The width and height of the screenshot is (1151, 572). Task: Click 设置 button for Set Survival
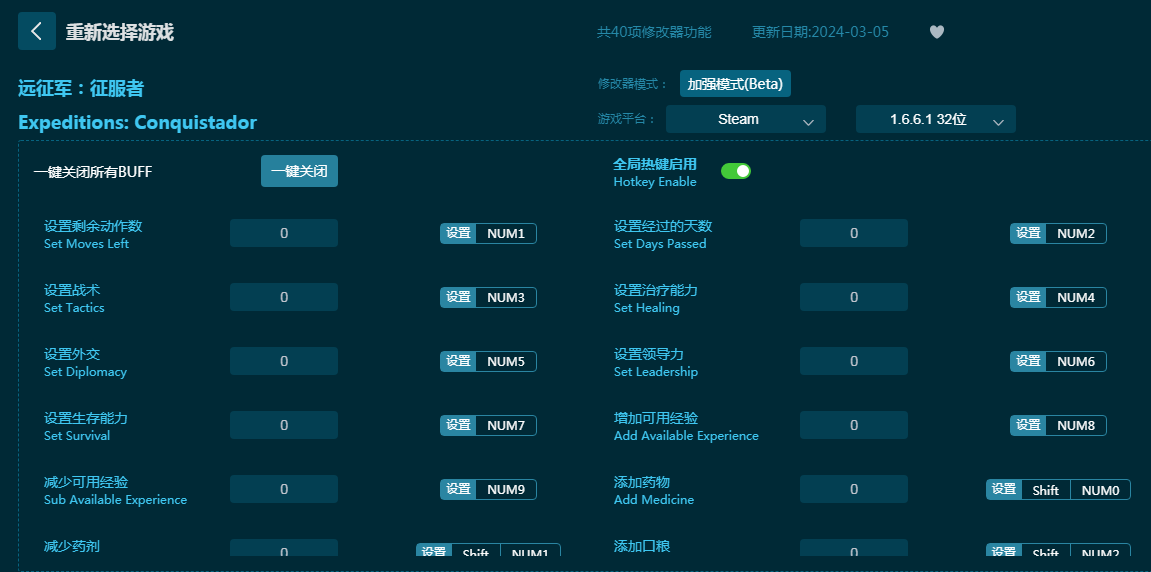click(458, 425)
